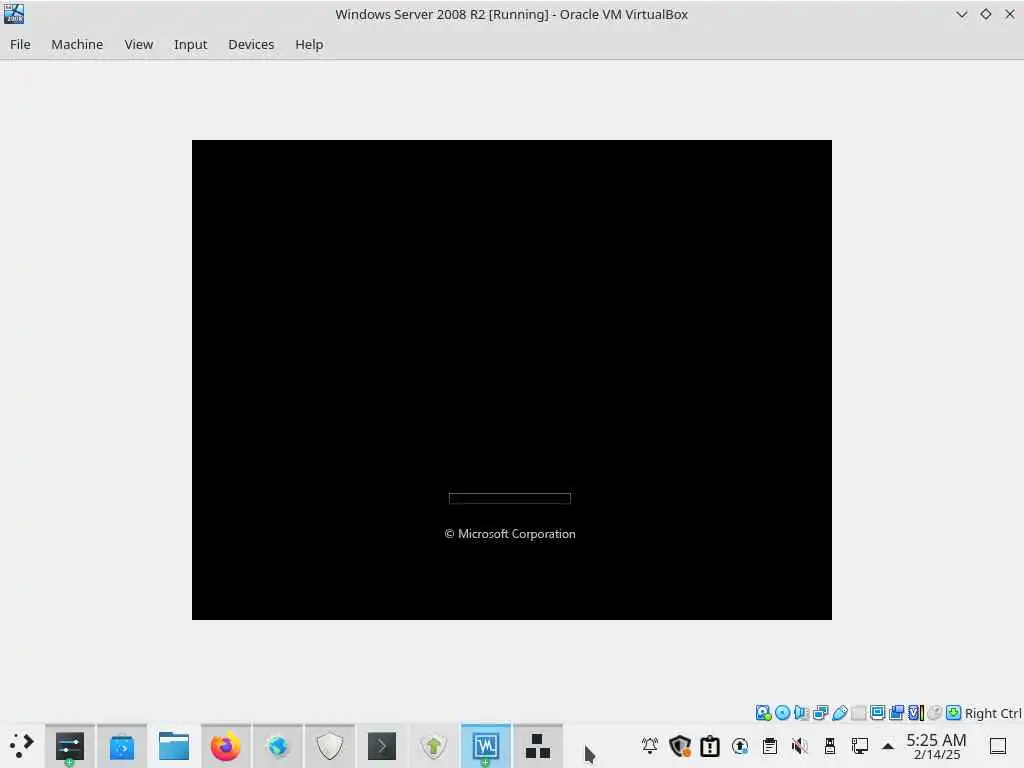Open the clipboard tray icon
This screenshot has height=768, width=1024.
point(770,745)
